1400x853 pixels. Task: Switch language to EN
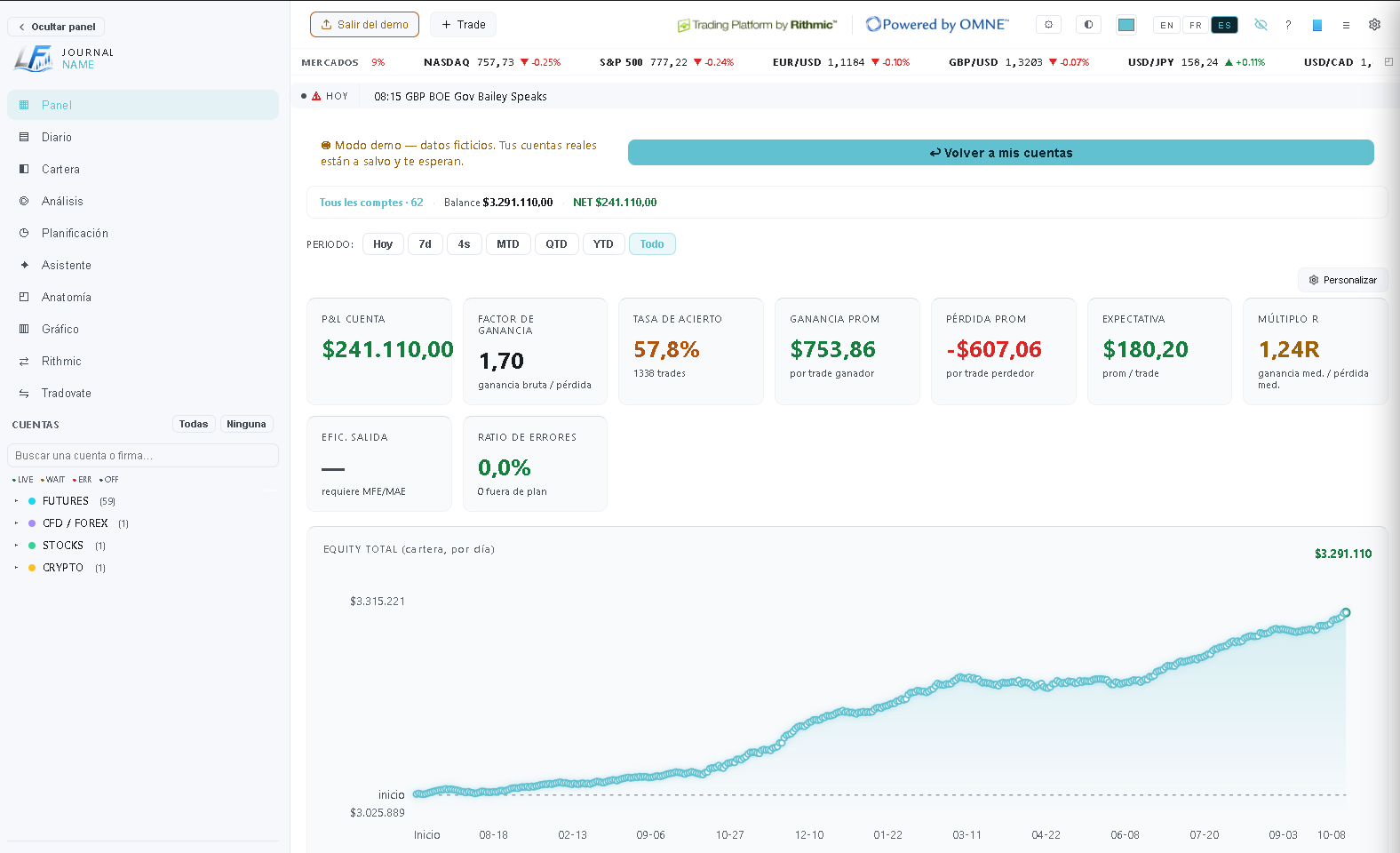click(1166, 25)
